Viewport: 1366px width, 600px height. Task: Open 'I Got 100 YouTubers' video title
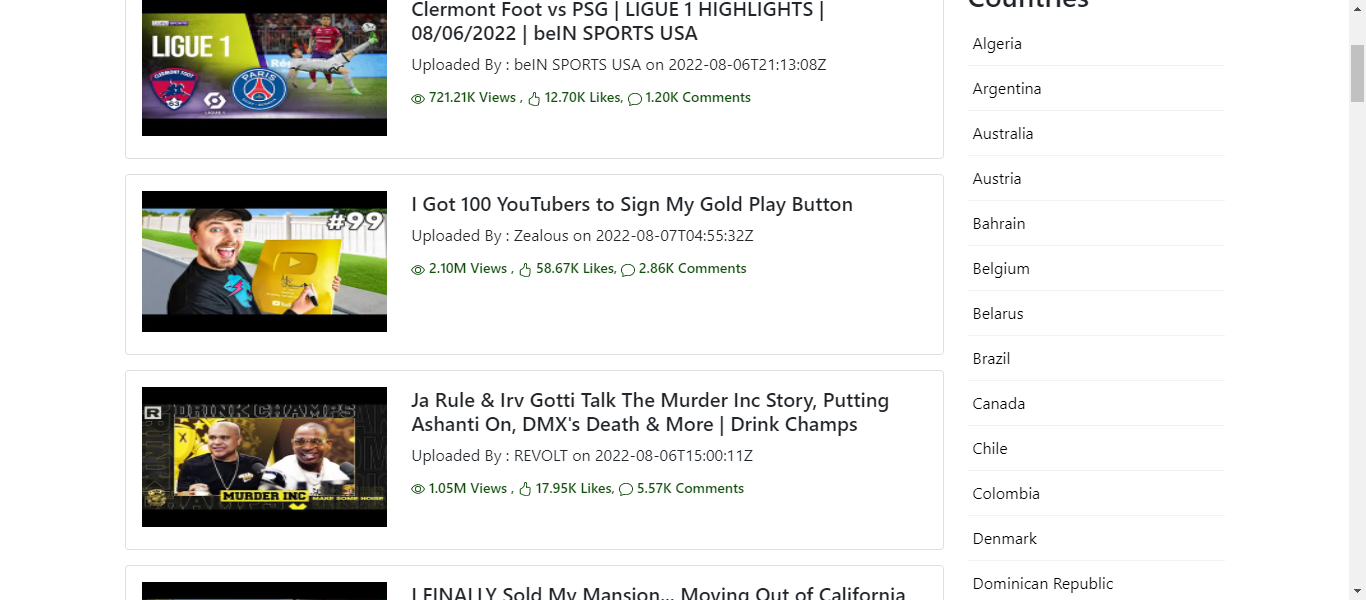click(632, 205)
